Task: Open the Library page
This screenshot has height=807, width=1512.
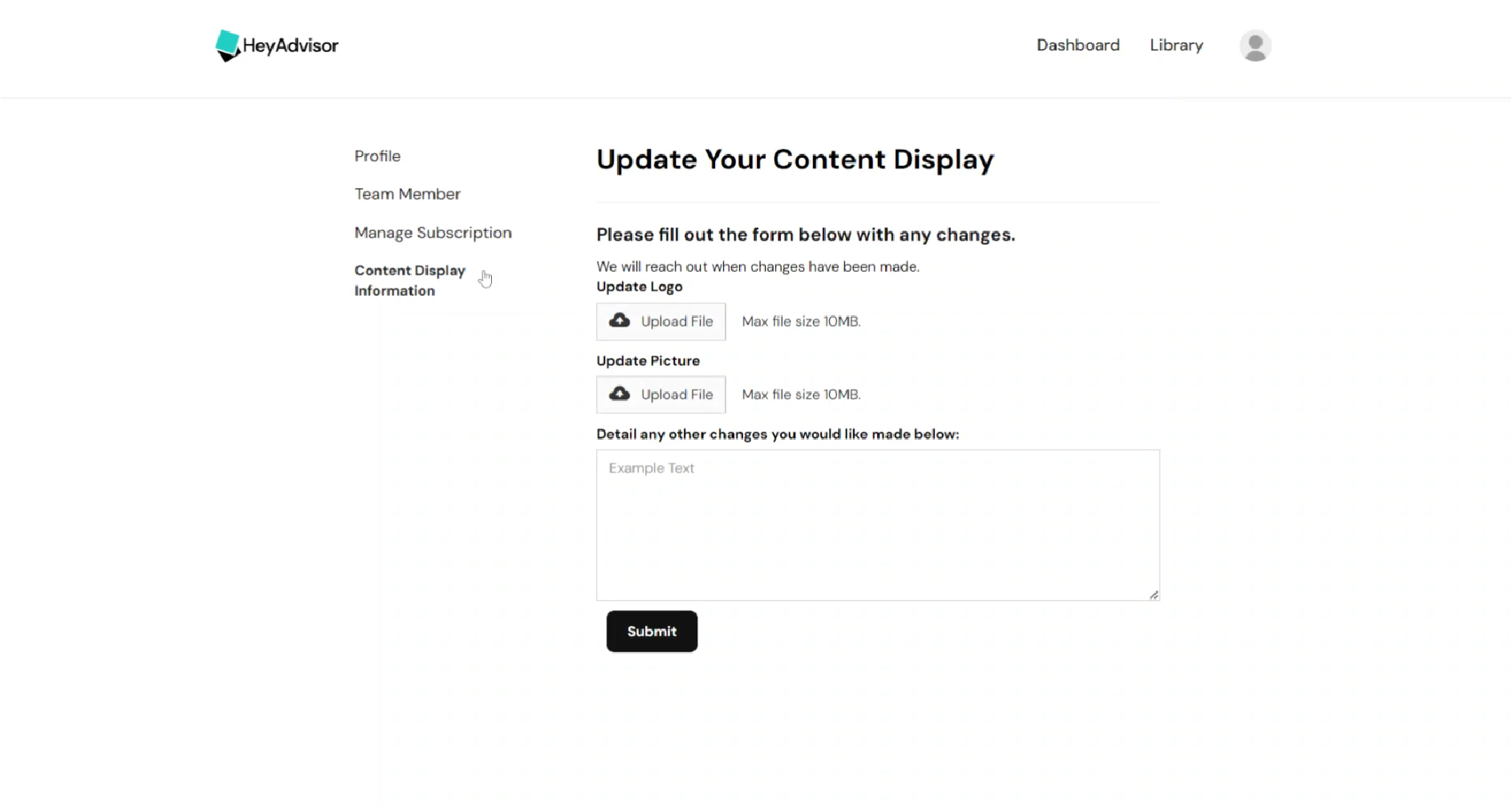Action: click(x=1176, y=45)
